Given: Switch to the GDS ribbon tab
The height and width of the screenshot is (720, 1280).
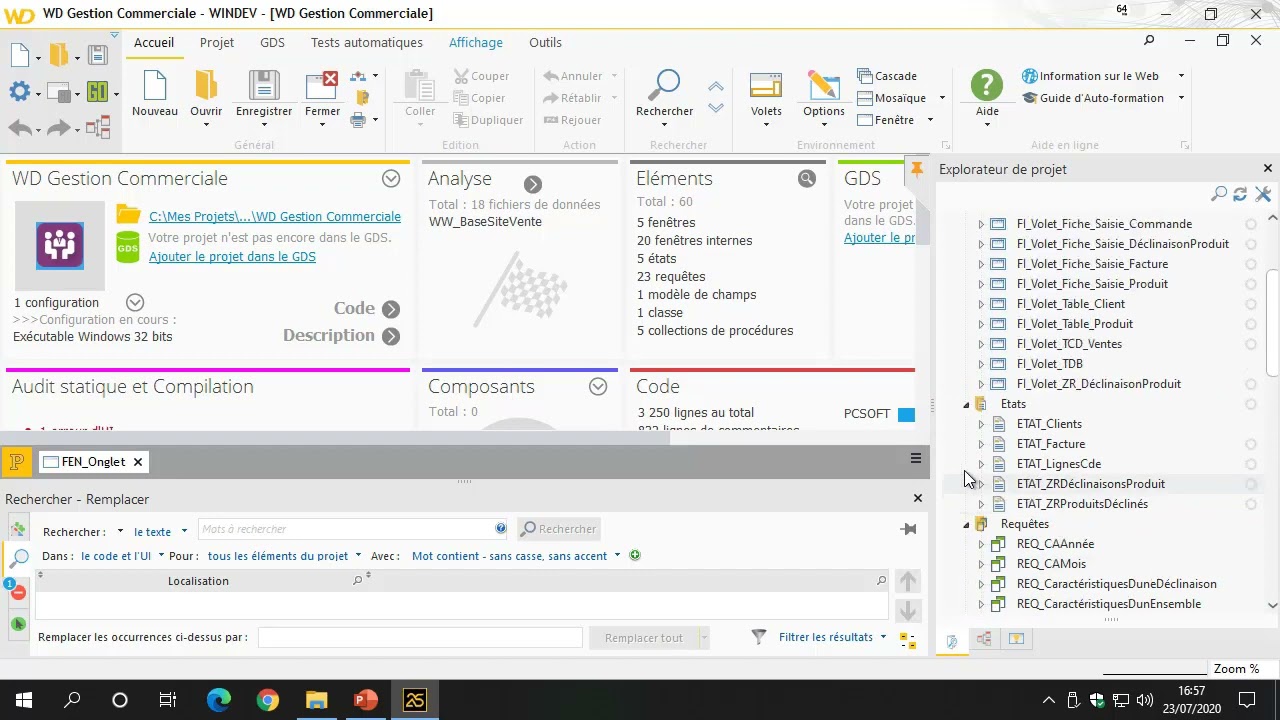Looking at the screenshot, I should point(272,43).
